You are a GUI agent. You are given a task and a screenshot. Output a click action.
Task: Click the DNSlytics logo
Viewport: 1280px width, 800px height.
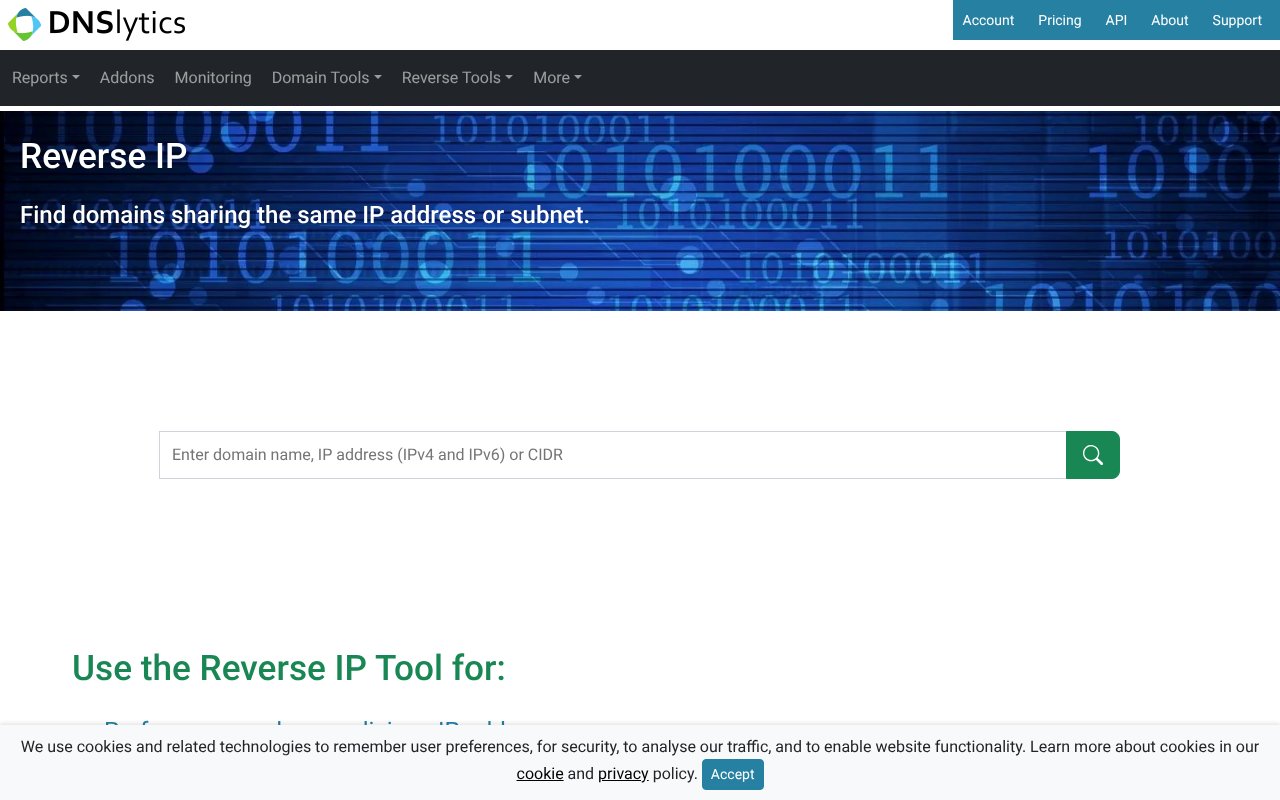click(96, 24)
